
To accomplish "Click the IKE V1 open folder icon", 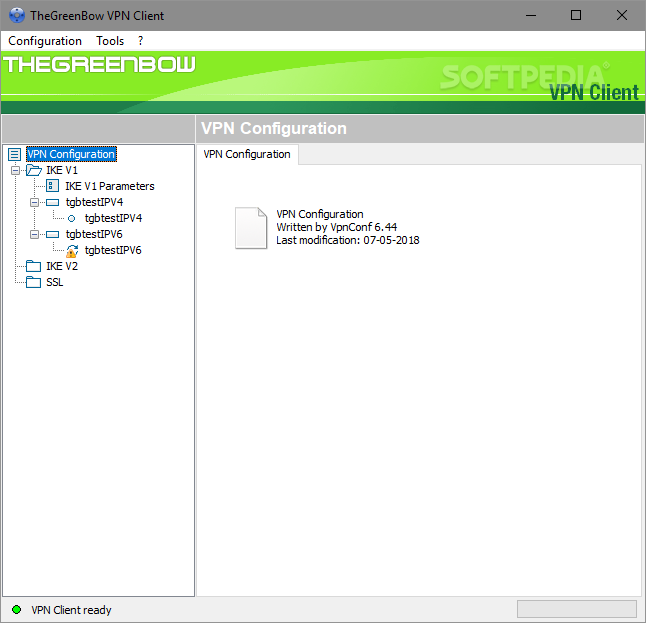I will pyautogui.click(x=34, y=170).
